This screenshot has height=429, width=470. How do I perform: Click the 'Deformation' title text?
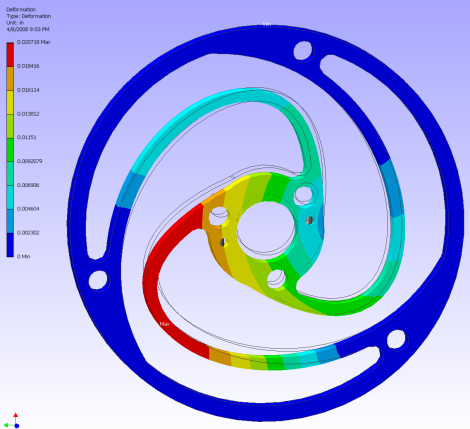[x=21, y=9]
